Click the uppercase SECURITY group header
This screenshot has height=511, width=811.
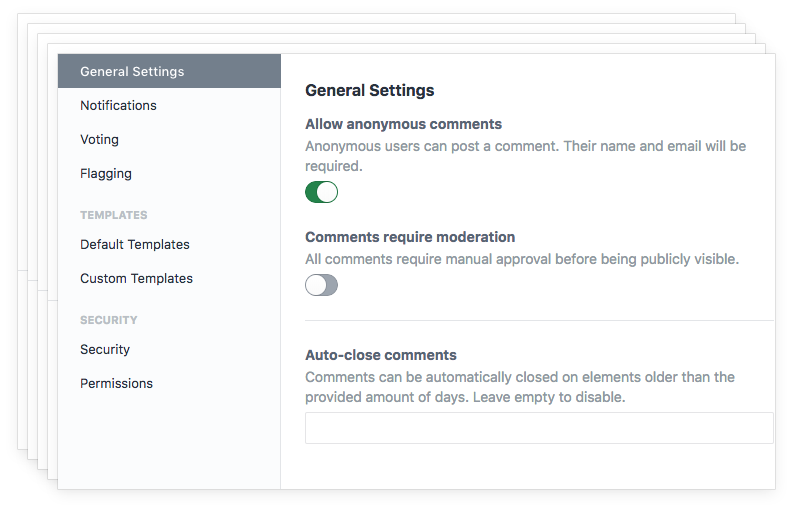coord(108,320)
